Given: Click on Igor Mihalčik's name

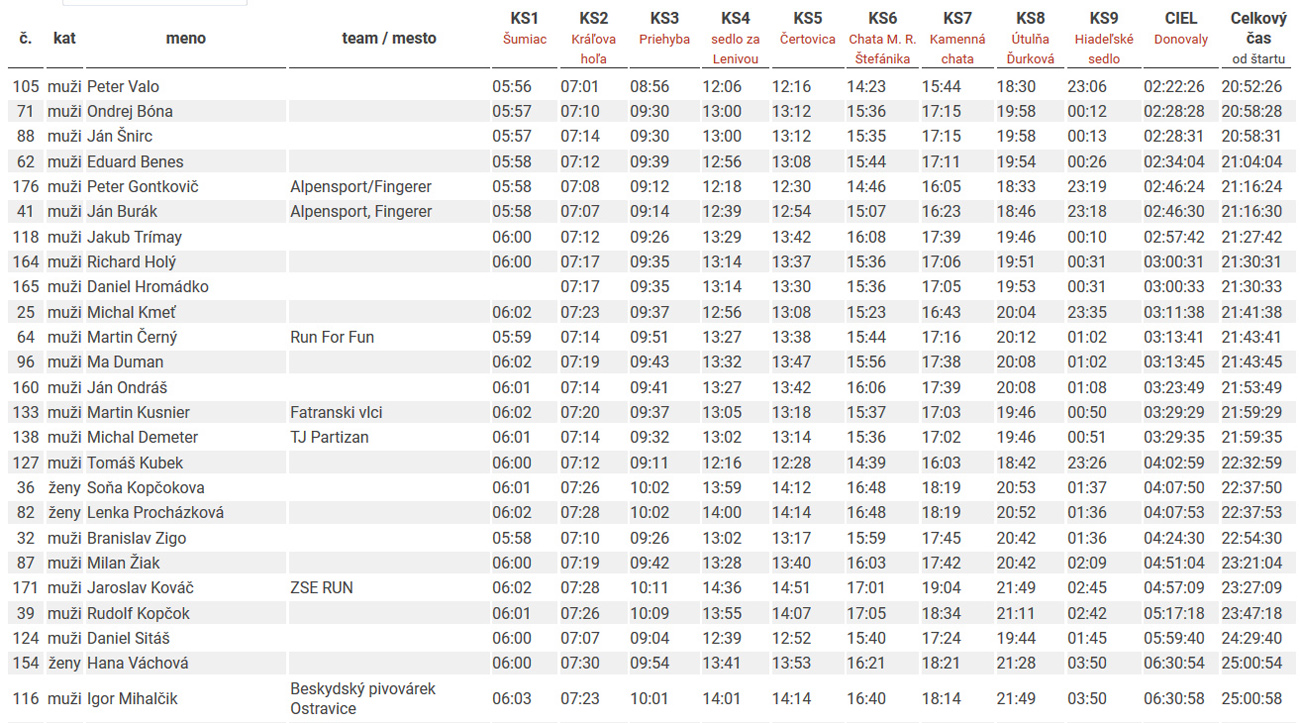Looking at the screenshot, I should pos(132,698).
